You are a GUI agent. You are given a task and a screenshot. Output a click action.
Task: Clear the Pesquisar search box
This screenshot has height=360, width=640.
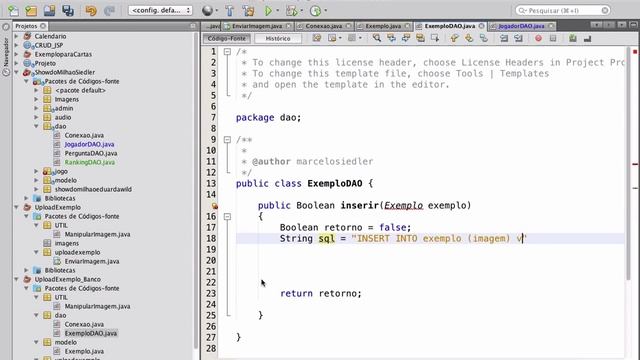[605, 10]
